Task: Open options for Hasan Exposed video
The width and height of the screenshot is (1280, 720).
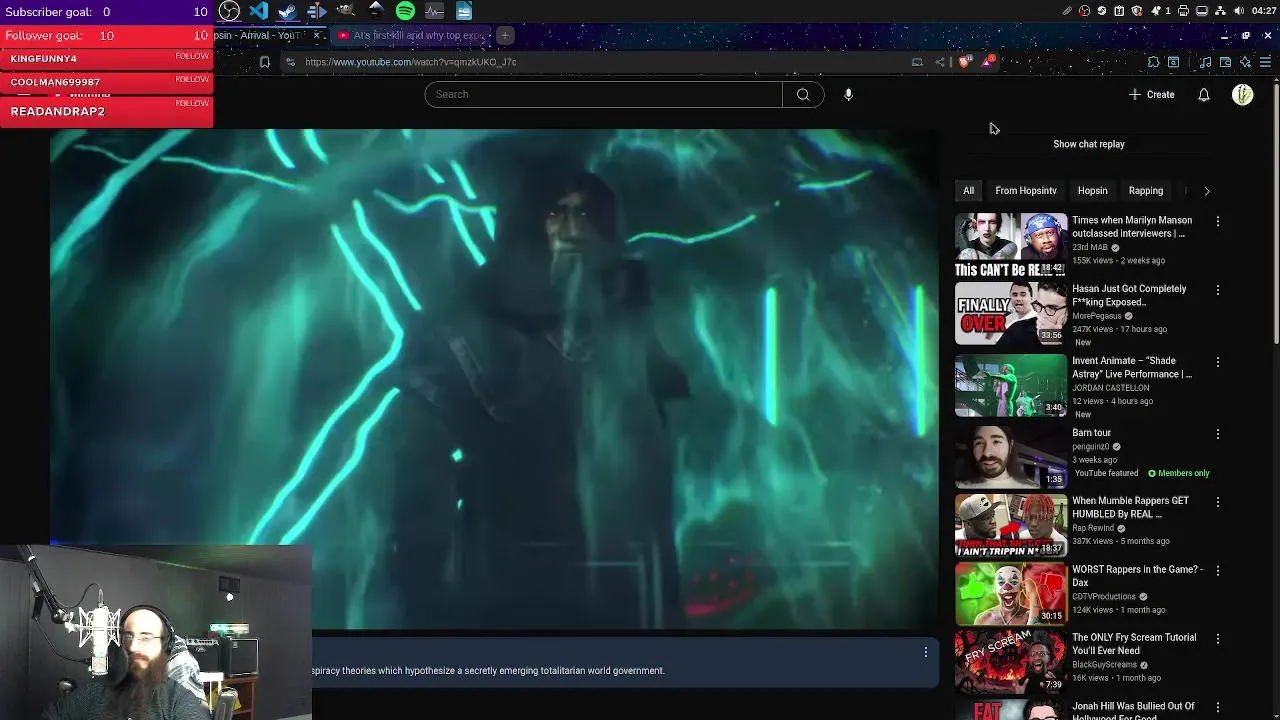Action: point(1217,290)
